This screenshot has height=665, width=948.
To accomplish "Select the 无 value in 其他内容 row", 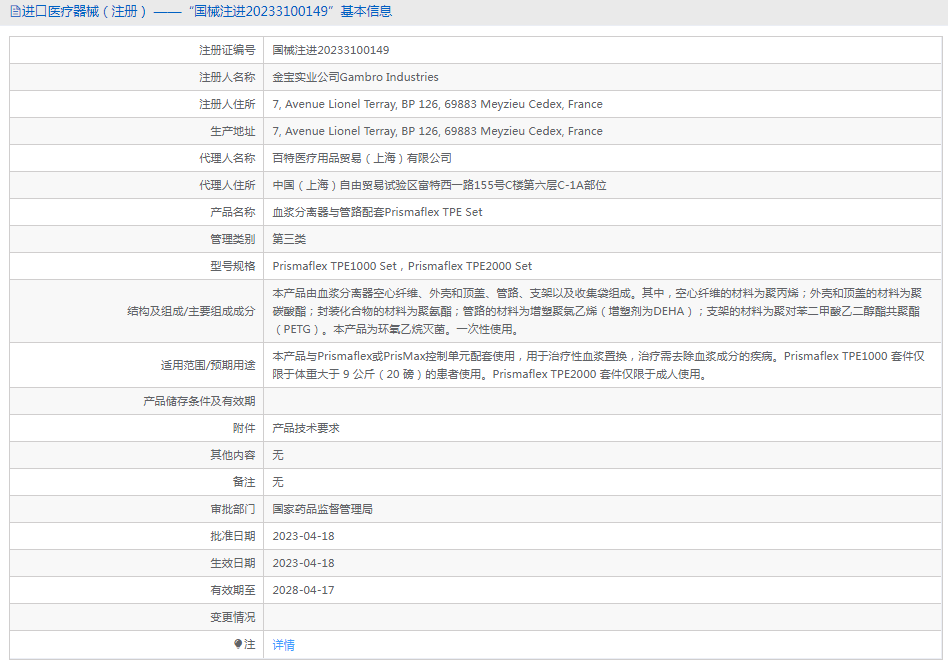I will tap(278, 455).
